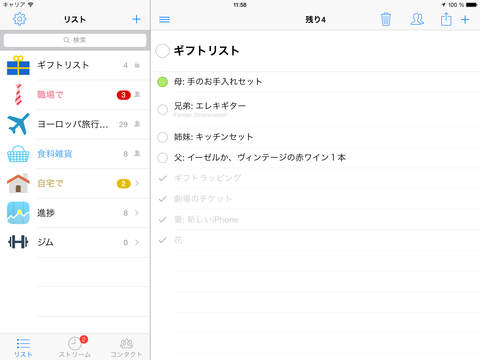Select the house icon list
Screen dimensions: 480x360
tap(18, 183)
